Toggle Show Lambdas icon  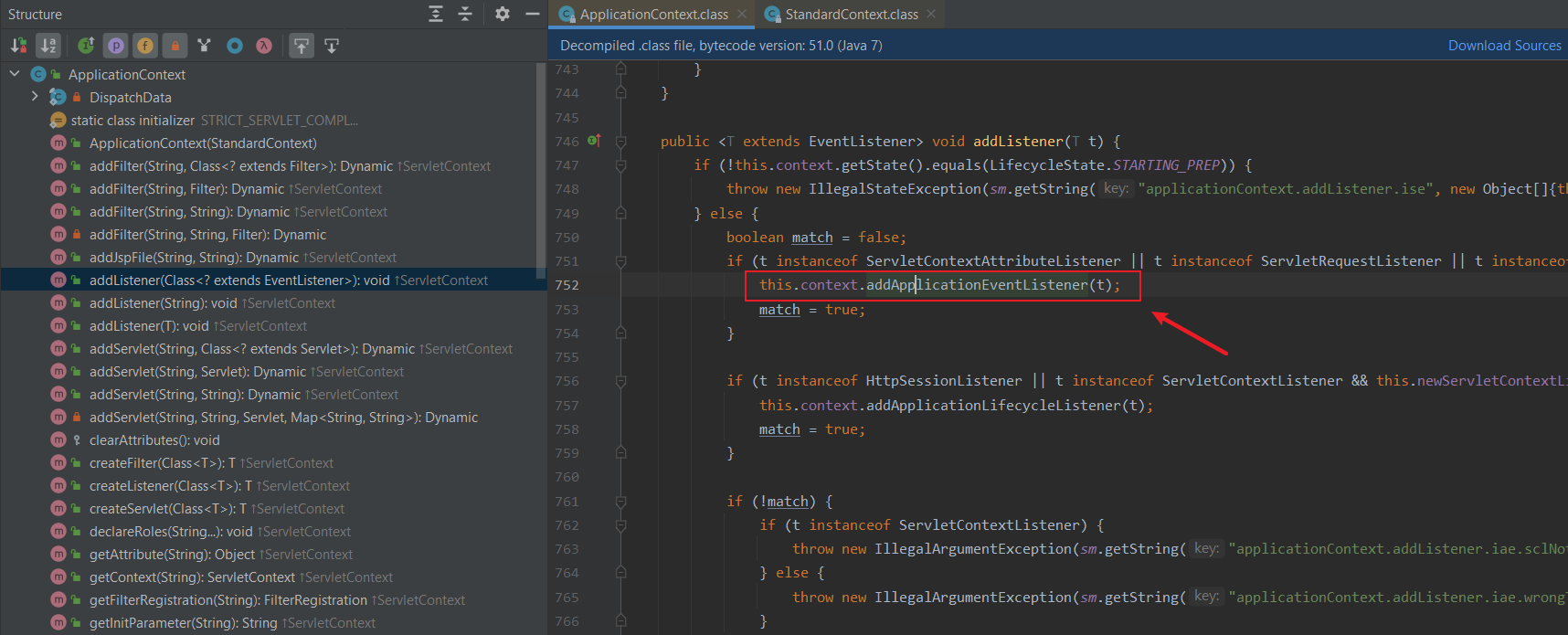(x=264, y=45)
